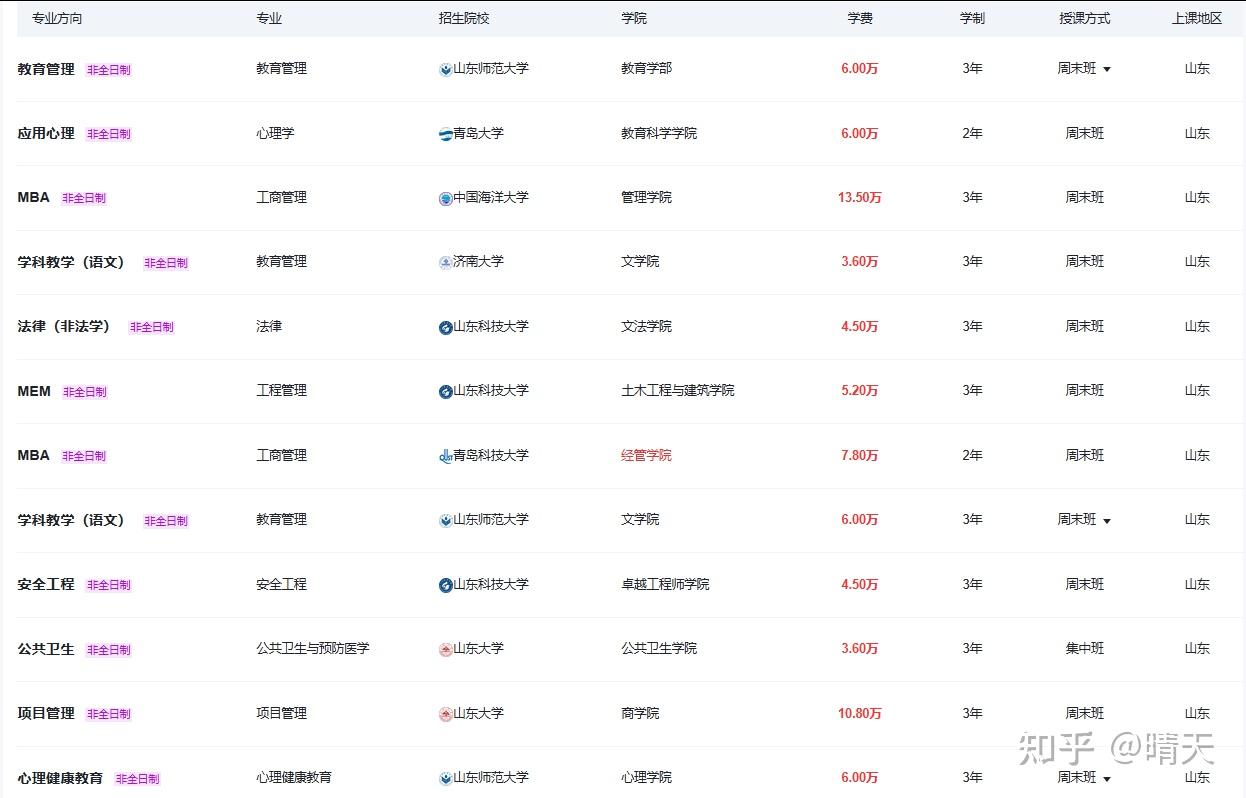Click 青岛大学 logo icon
Screen dimensions: 1246x798
pyautogui.click(x=445, y=134)
